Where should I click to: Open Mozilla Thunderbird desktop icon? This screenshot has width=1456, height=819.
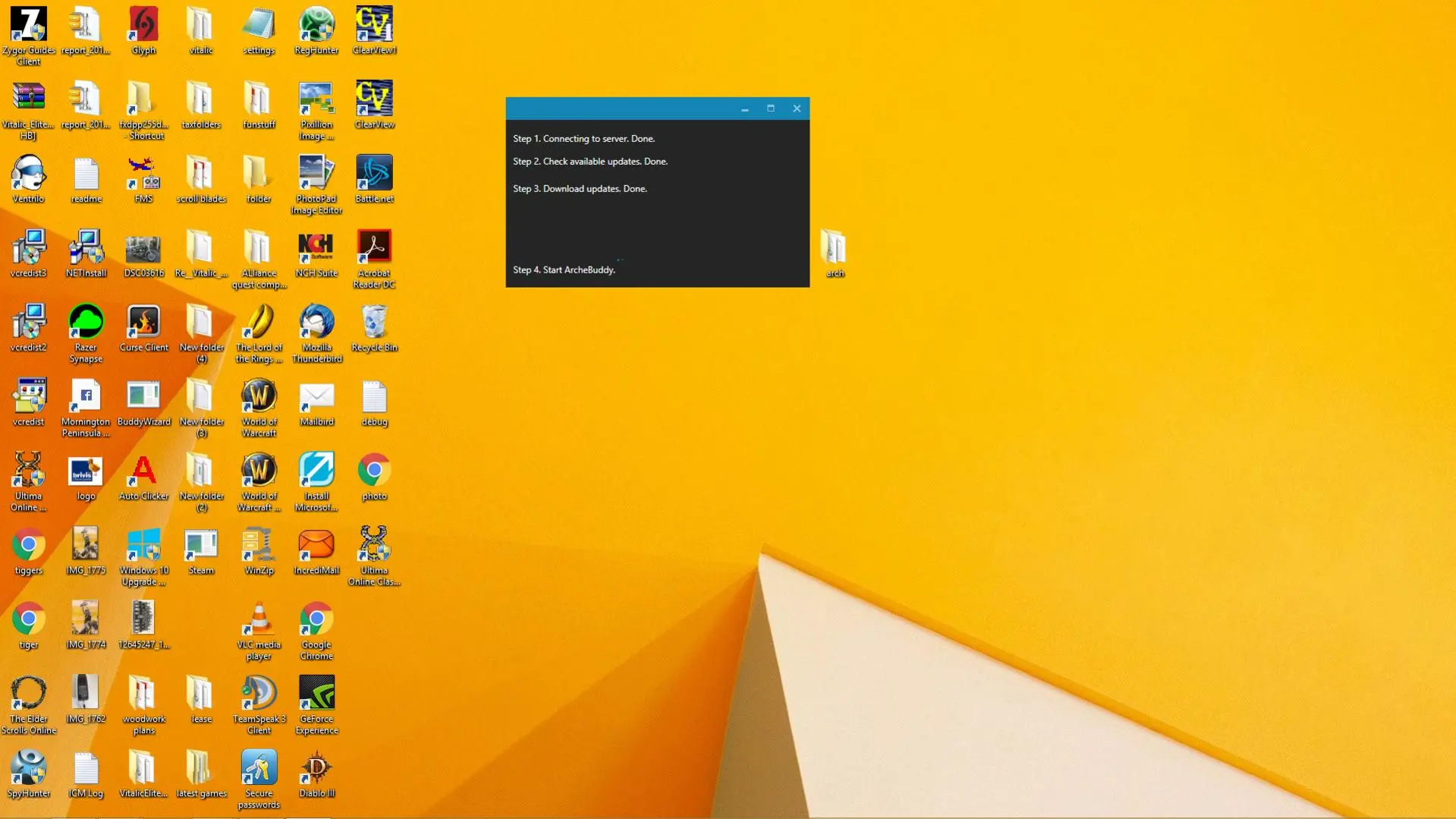point(316,323)
